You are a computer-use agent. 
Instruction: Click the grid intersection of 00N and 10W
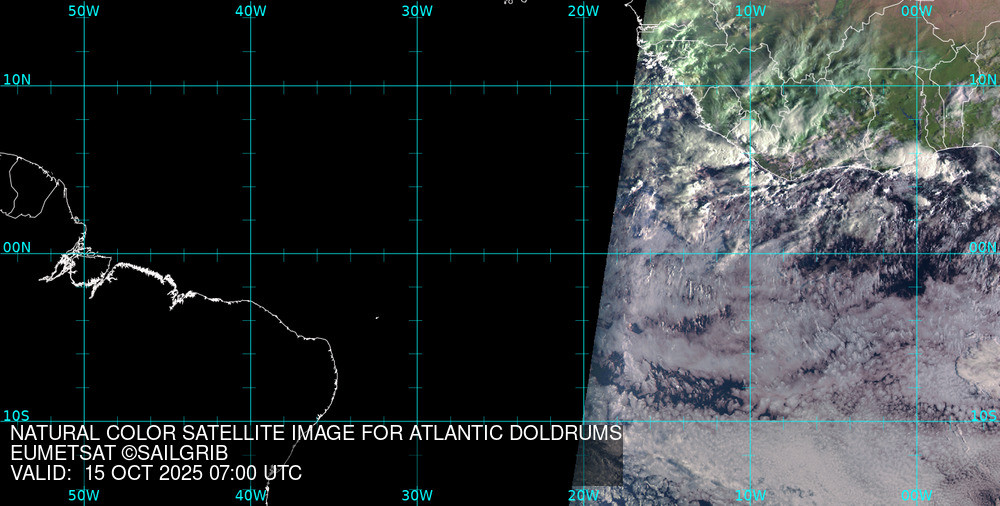coord(750,253)
